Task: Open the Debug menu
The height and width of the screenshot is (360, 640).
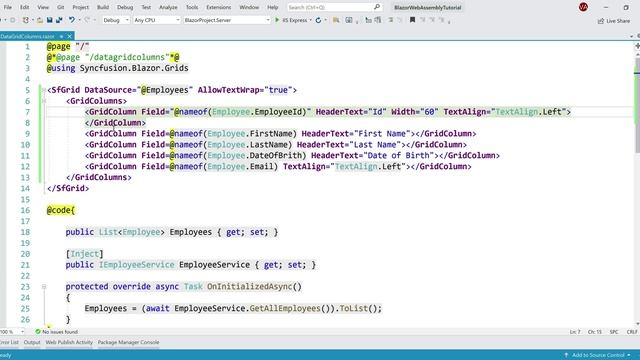Action: [x=124, y=7]
